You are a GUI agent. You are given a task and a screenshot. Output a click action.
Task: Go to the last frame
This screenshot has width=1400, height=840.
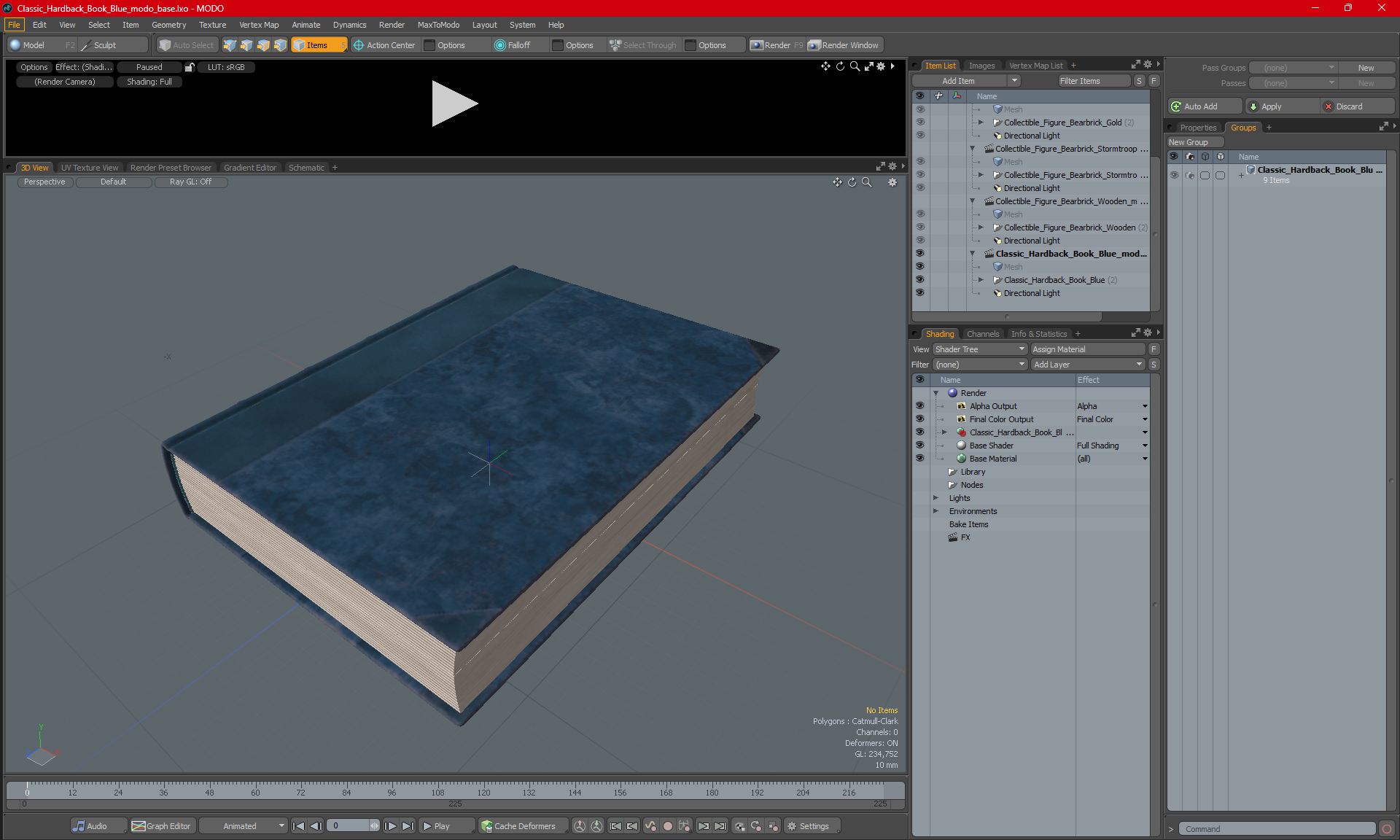[408, 826]
